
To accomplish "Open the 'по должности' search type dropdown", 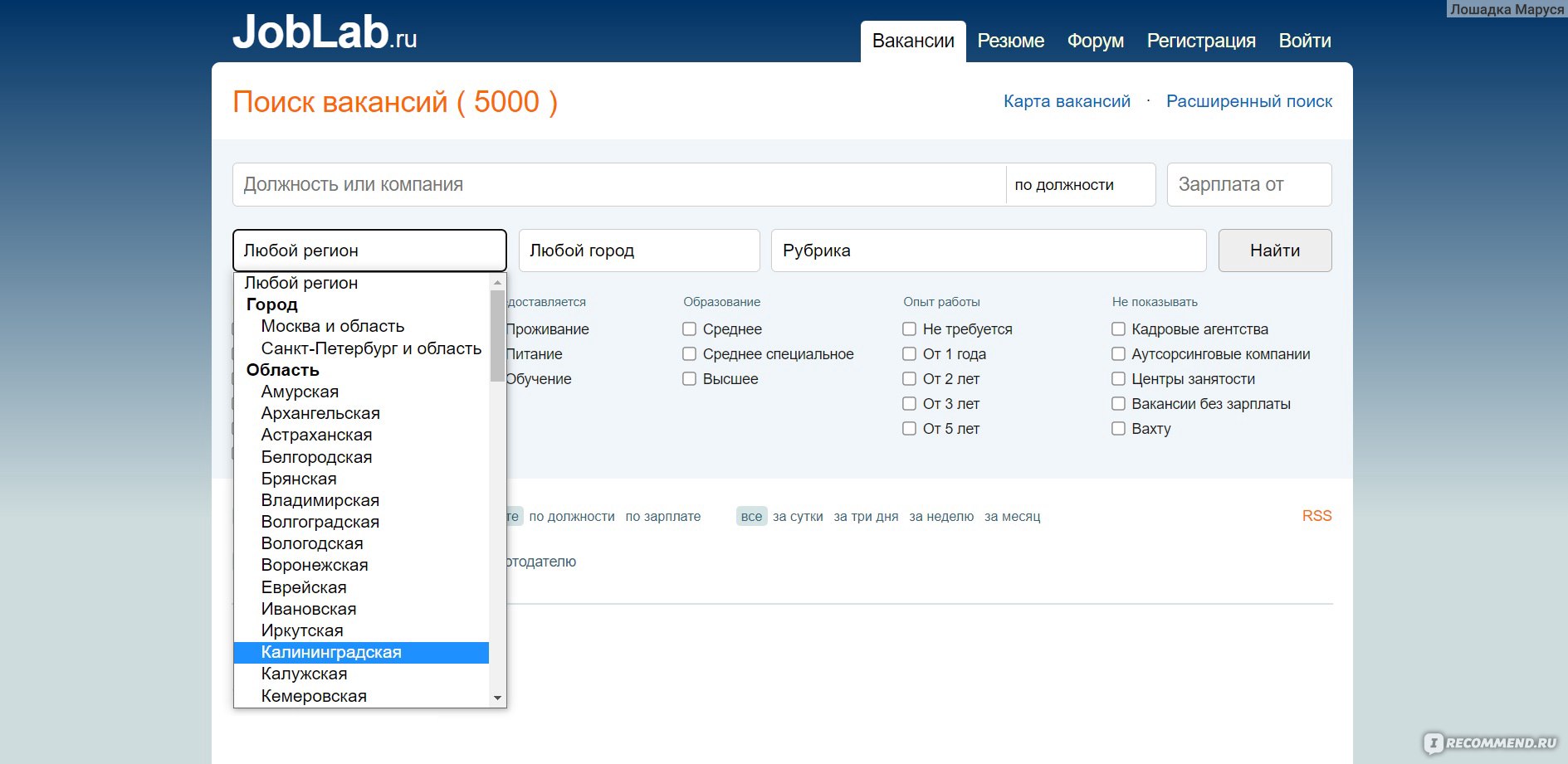I will (x=1081, y=184).
